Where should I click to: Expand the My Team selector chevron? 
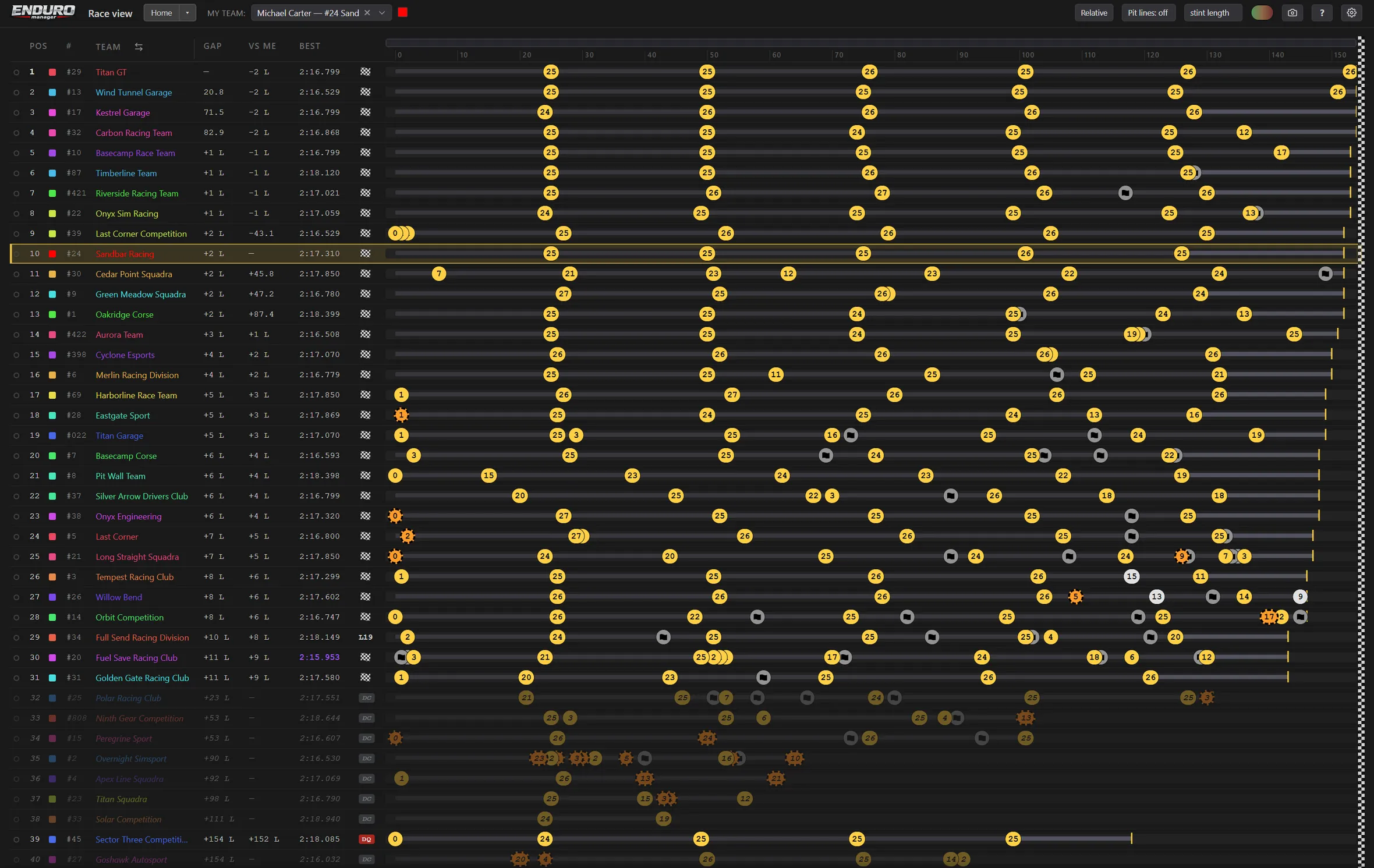[382, 13]
